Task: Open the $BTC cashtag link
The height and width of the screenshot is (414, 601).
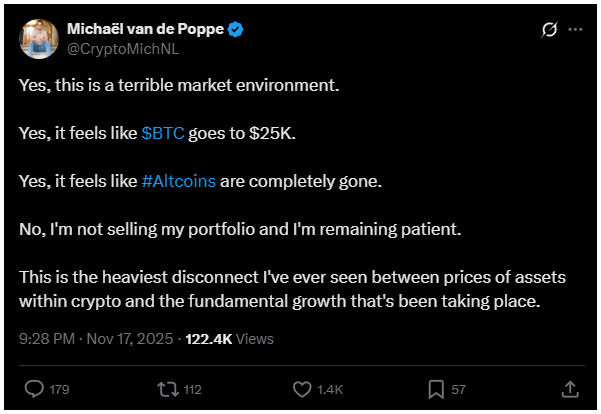Action: click(x=162, y=132)
